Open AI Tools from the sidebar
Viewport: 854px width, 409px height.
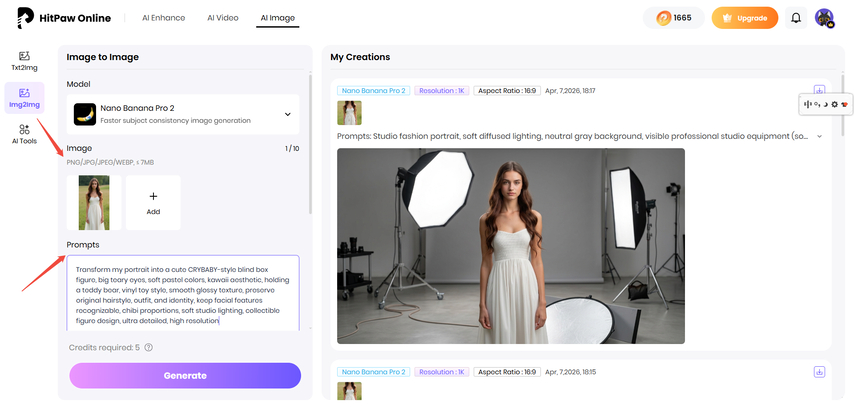point(24,134)
